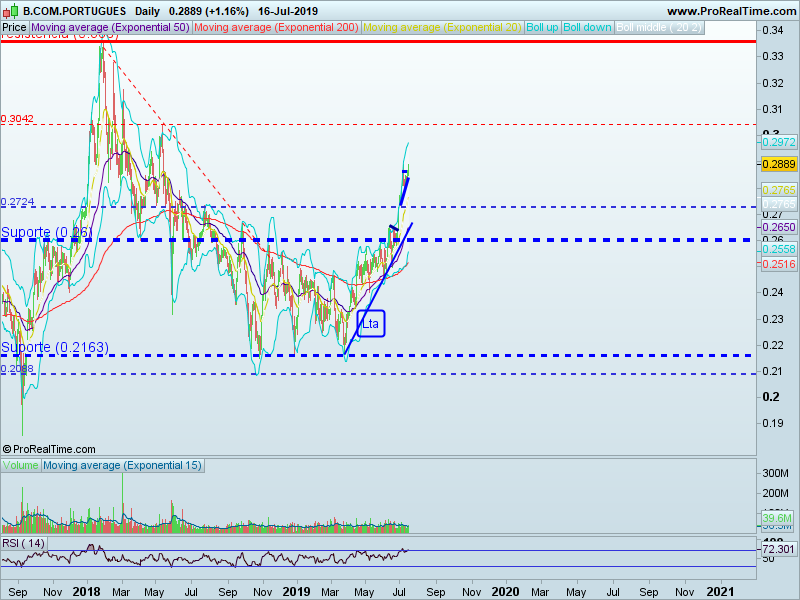The width and height of the screenshot is (800, 600).
Task: Click the Boll middle (20 2) legend
Action: click(659, 28)
